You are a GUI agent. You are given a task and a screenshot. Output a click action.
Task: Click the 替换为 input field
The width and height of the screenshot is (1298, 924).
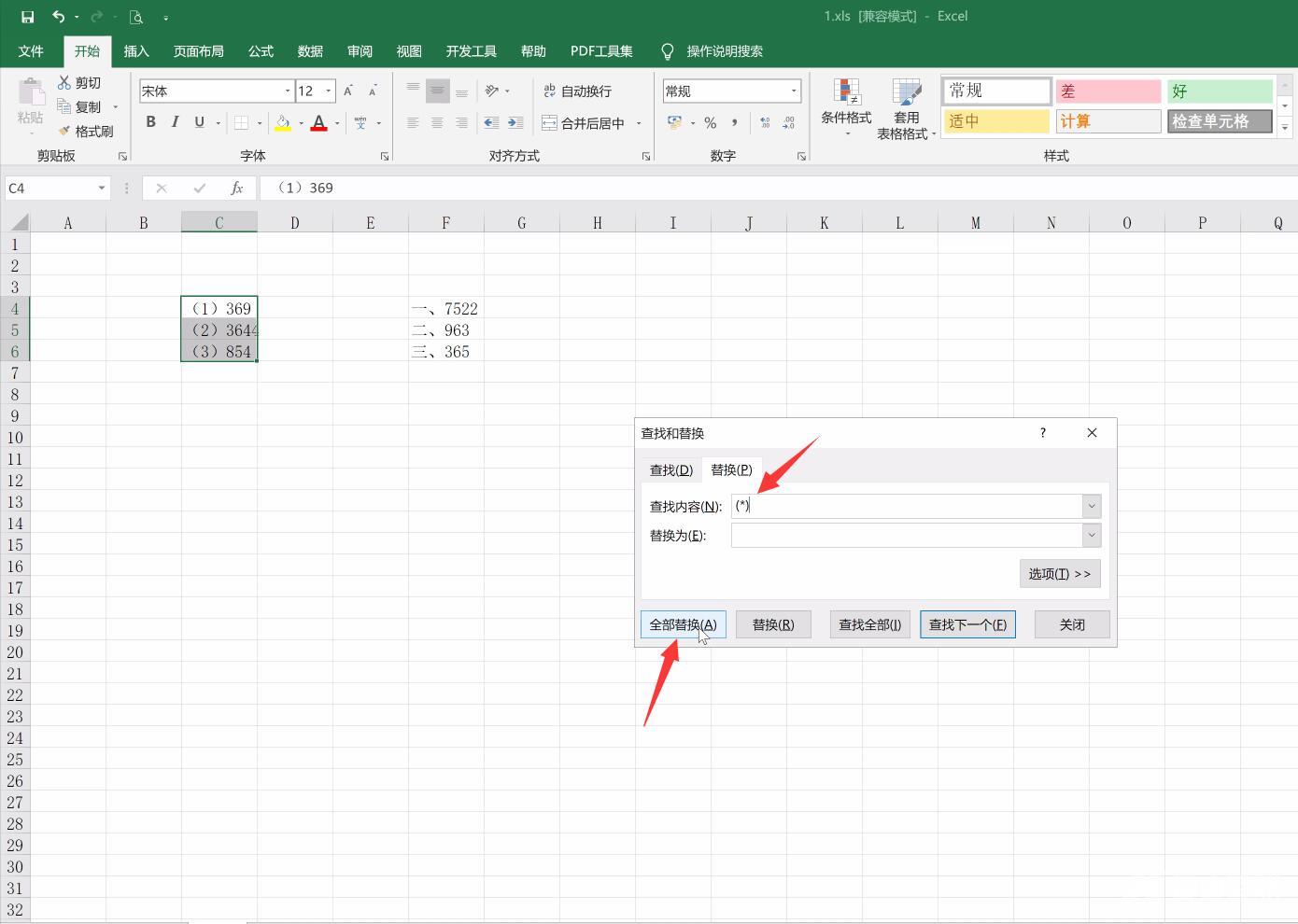click(906, 535)
